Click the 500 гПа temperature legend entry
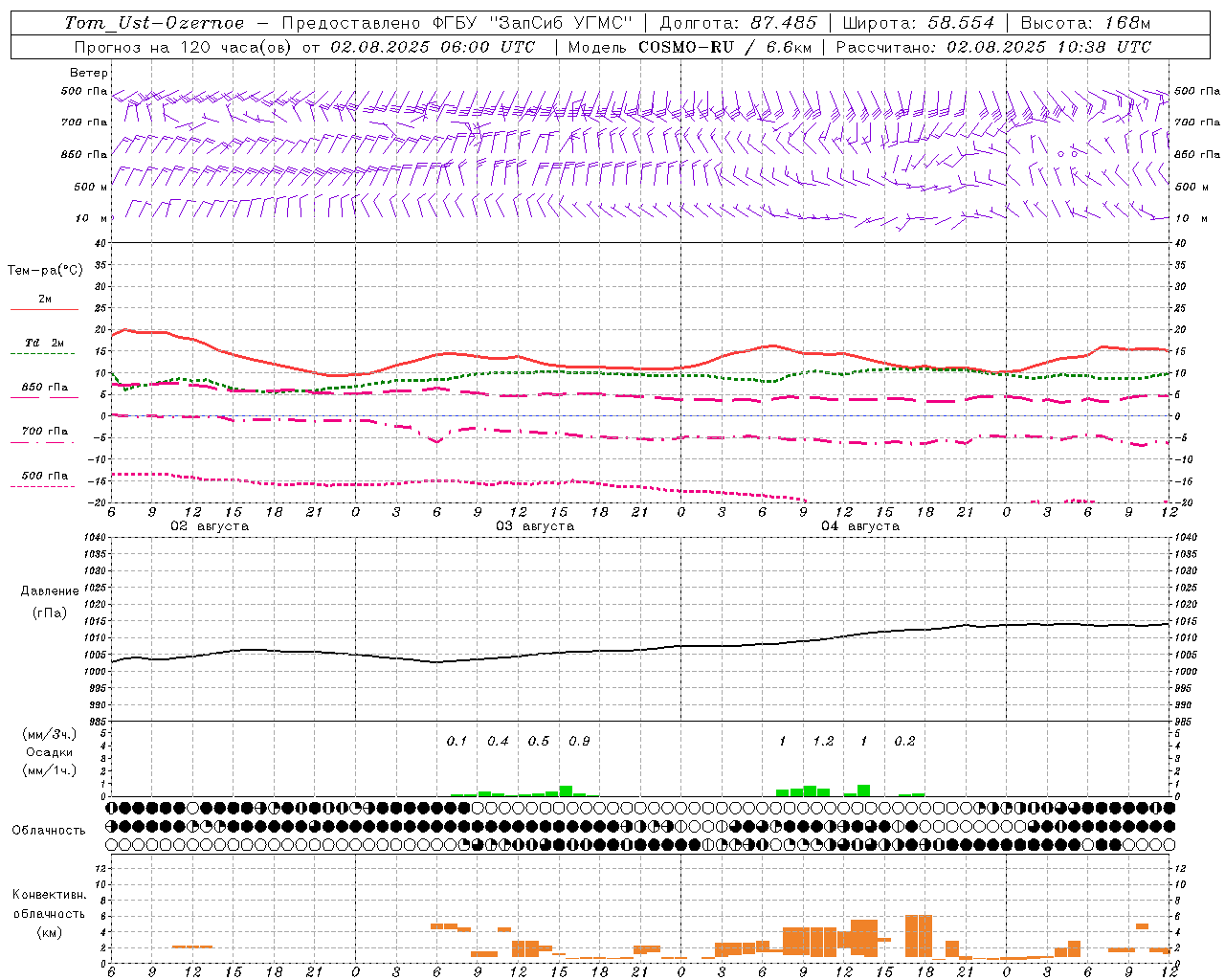 [x=45, y=479]
